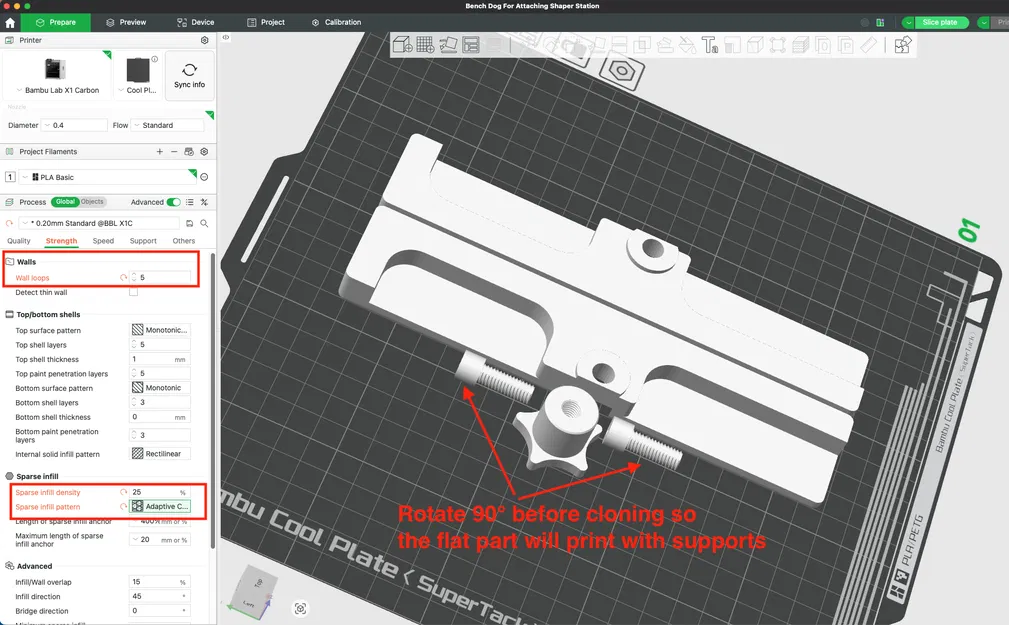
Task: Switch process scope to Global
Action: click(65, 202)
